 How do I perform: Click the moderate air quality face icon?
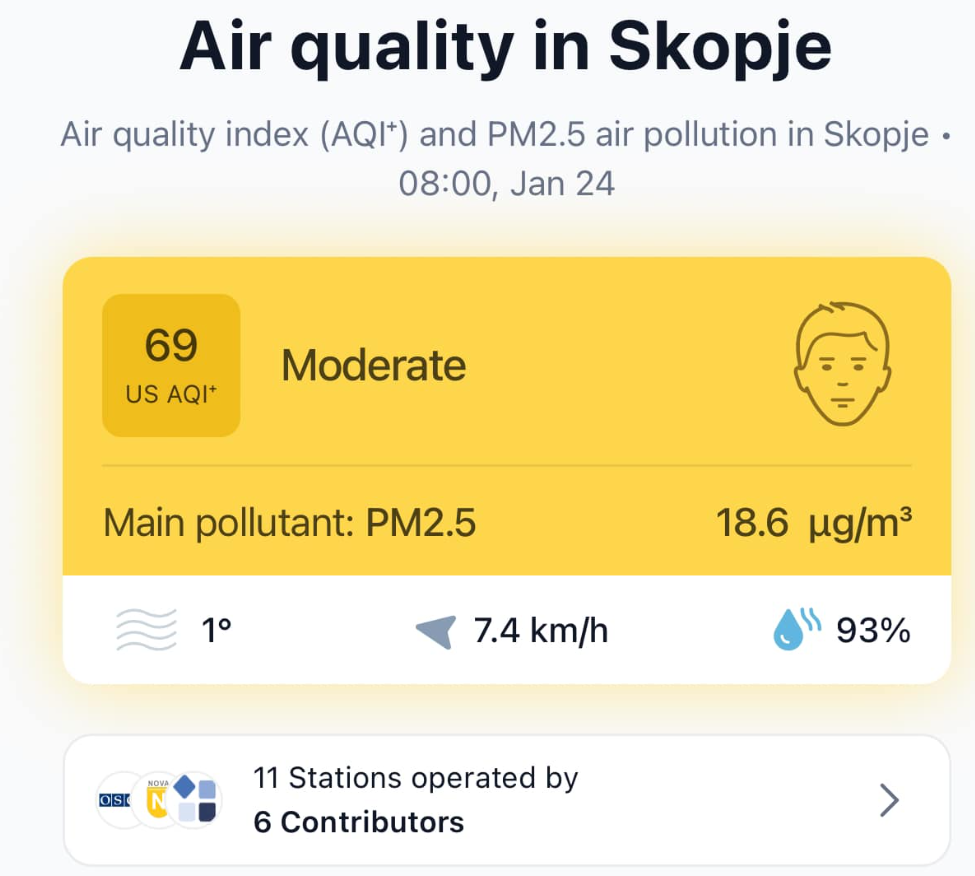coord(843,364)
